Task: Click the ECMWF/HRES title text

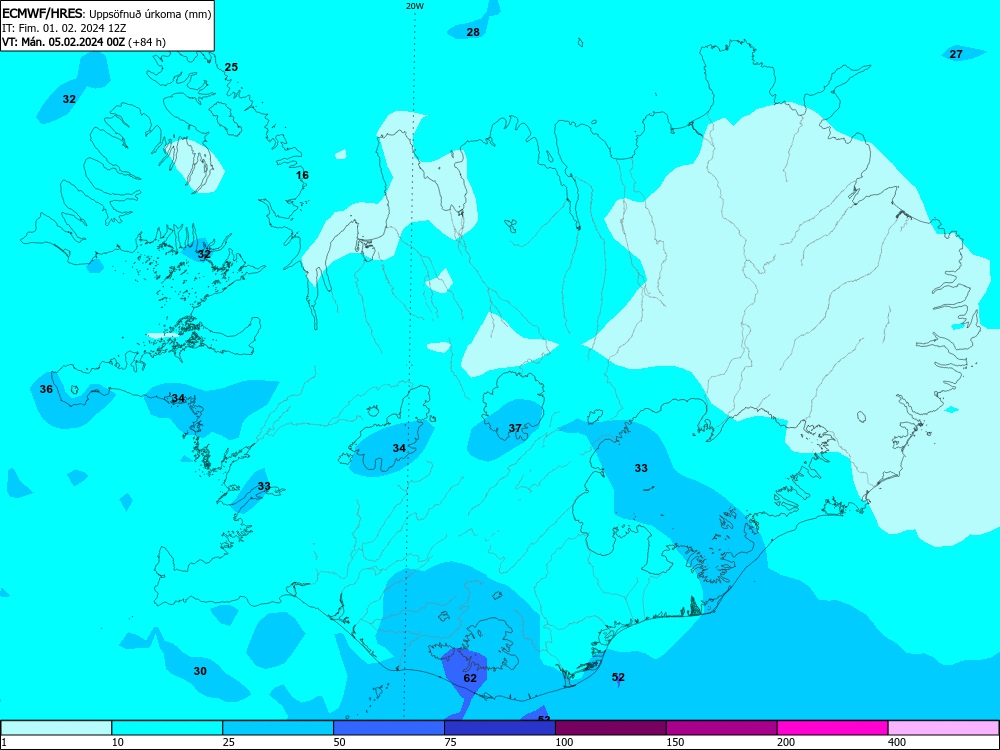Action: pyautogui.click(x=43, y=14)
